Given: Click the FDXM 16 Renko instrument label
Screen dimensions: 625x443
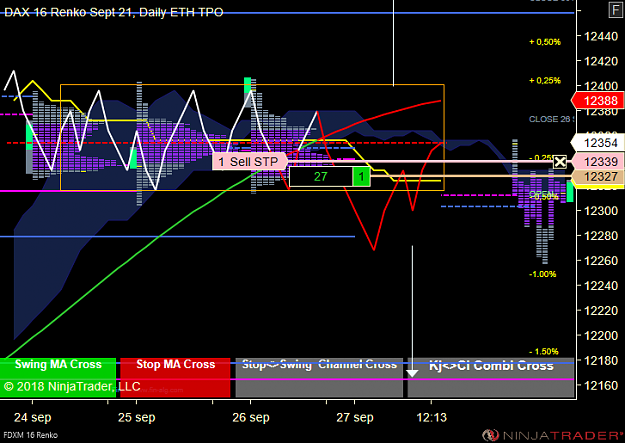Looking at the screenshot, I should click(x=31, y=435).
